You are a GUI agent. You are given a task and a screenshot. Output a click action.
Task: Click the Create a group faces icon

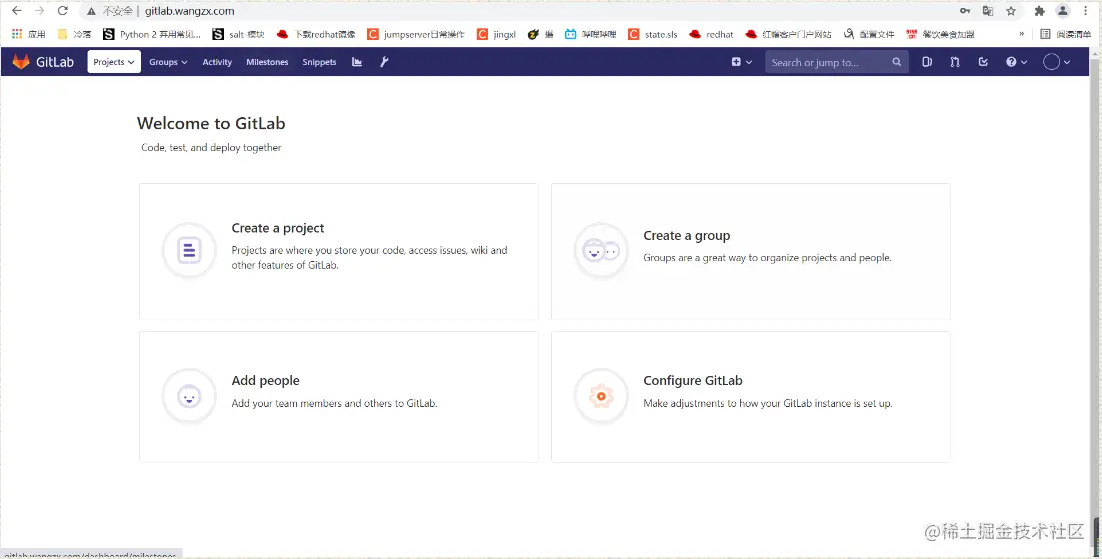tap(601, 250)
